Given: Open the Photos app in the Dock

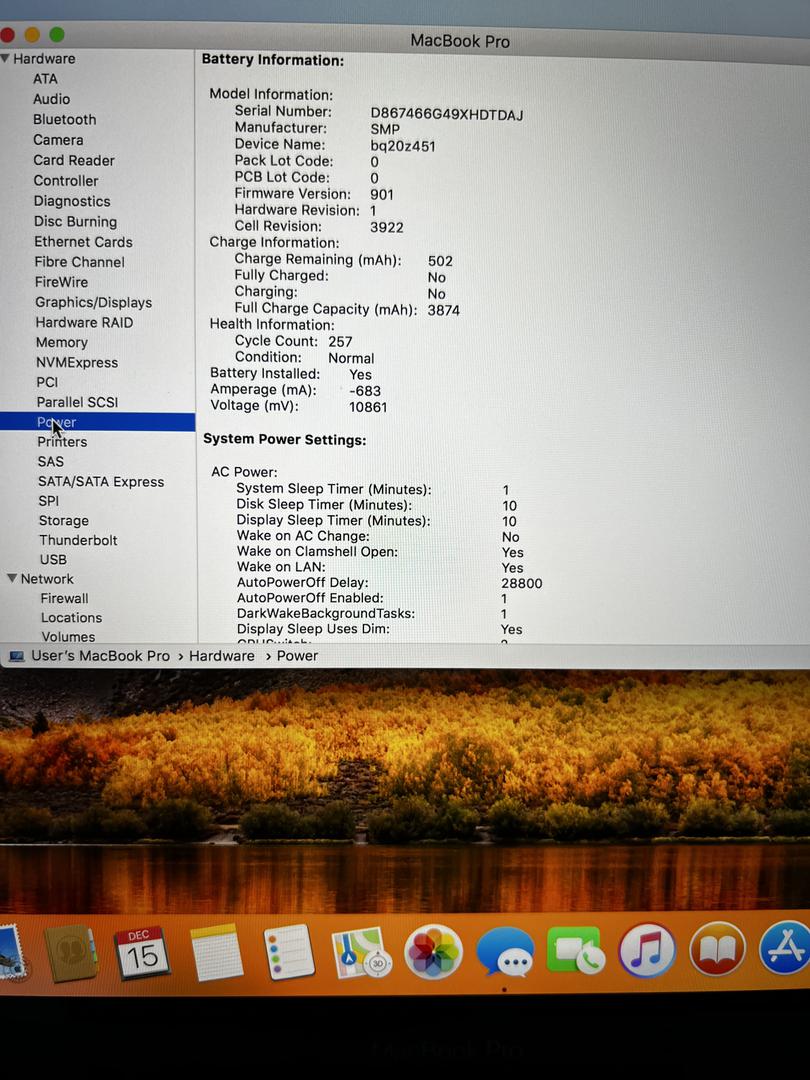Looking at the screenshot, I should (x=433, y=952).
